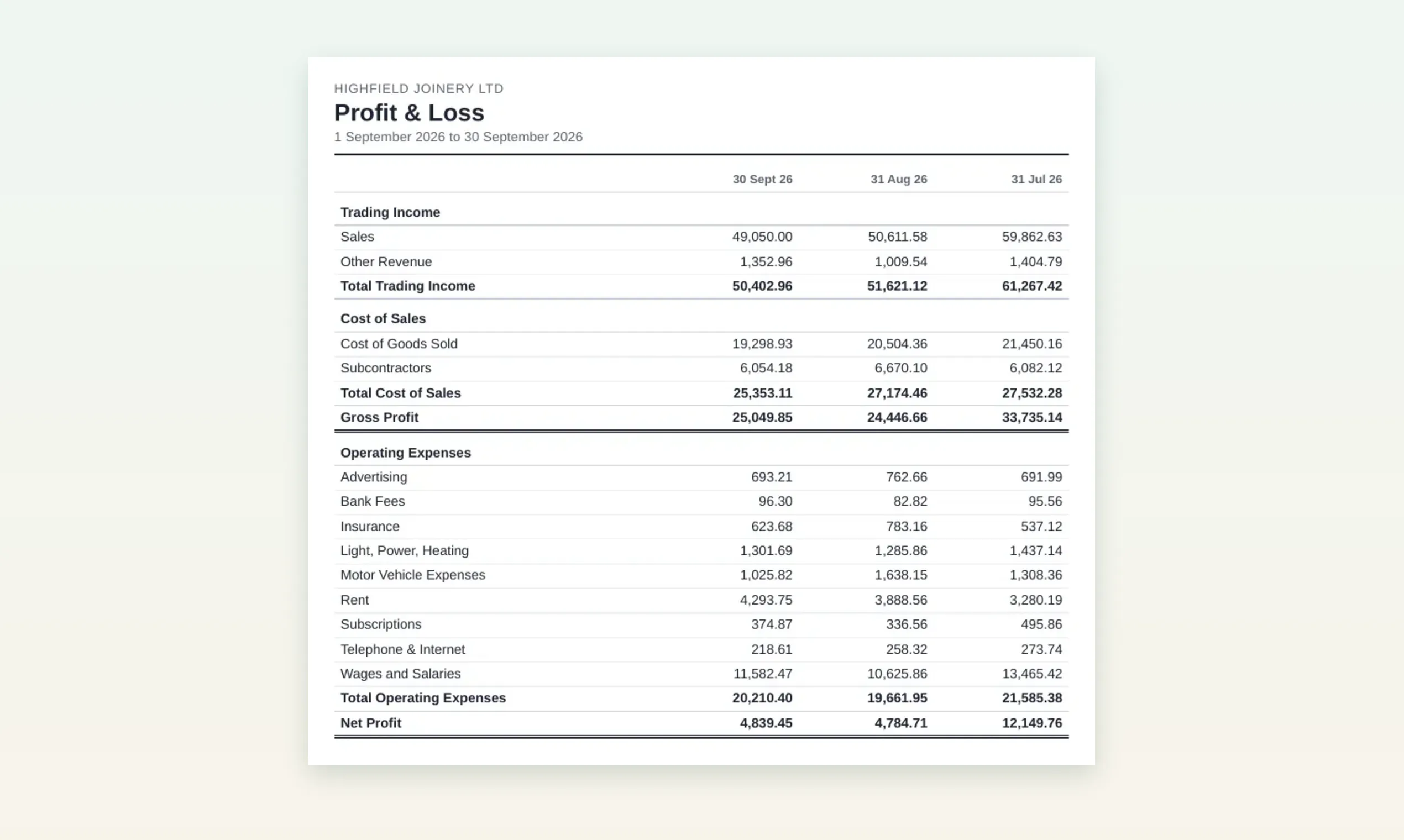Click the Cost of Goods Sold label
The image size is (1404, 840).
pos(399,344)
